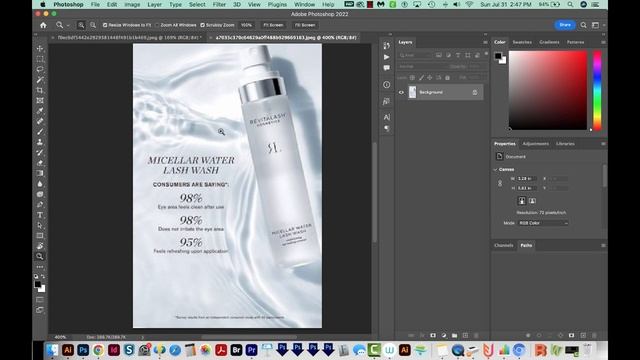Set canvas orientation to landscape
640x360 pixels.
[532, 200]
